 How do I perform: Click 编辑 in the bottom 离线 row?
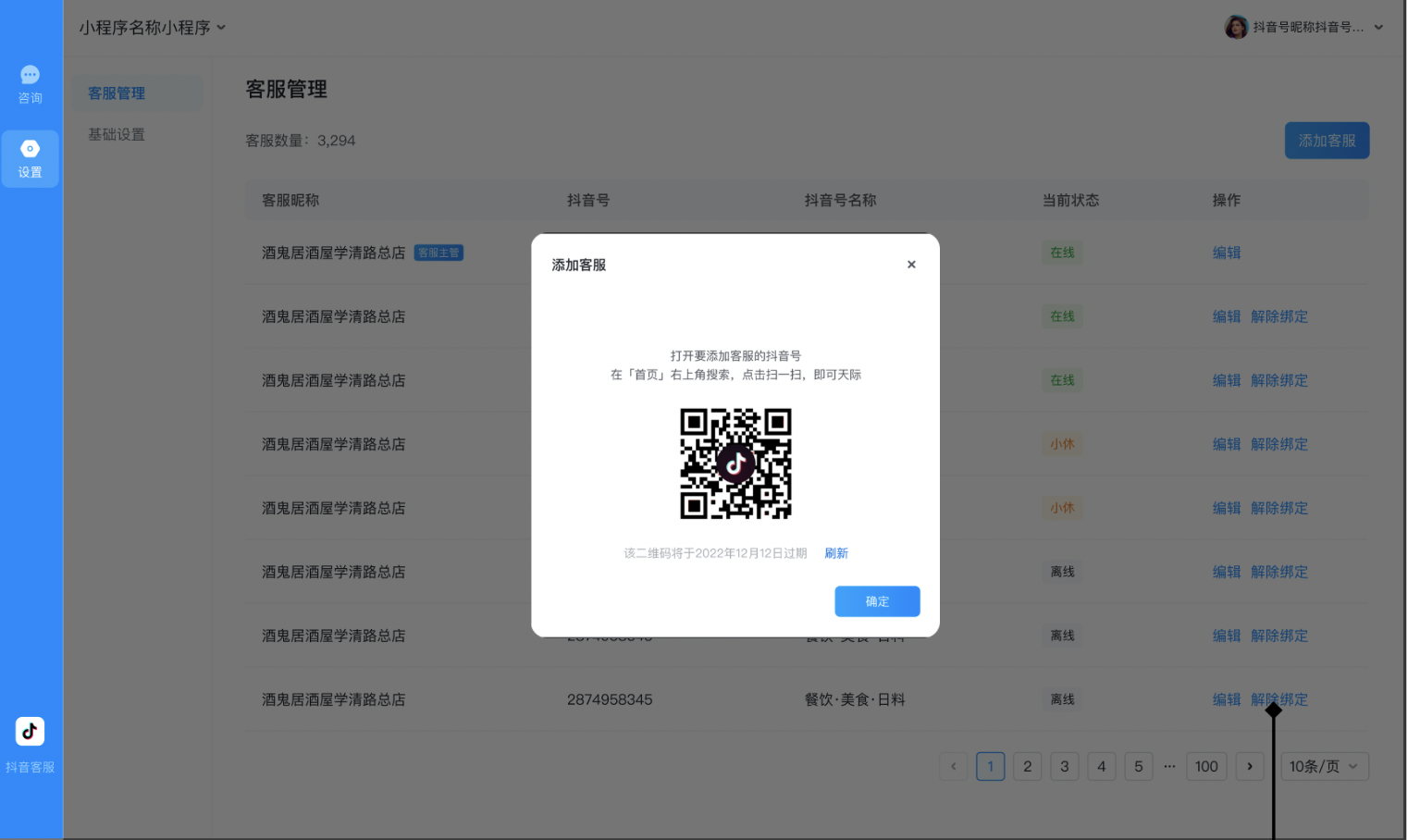[x=1227, y=699]
